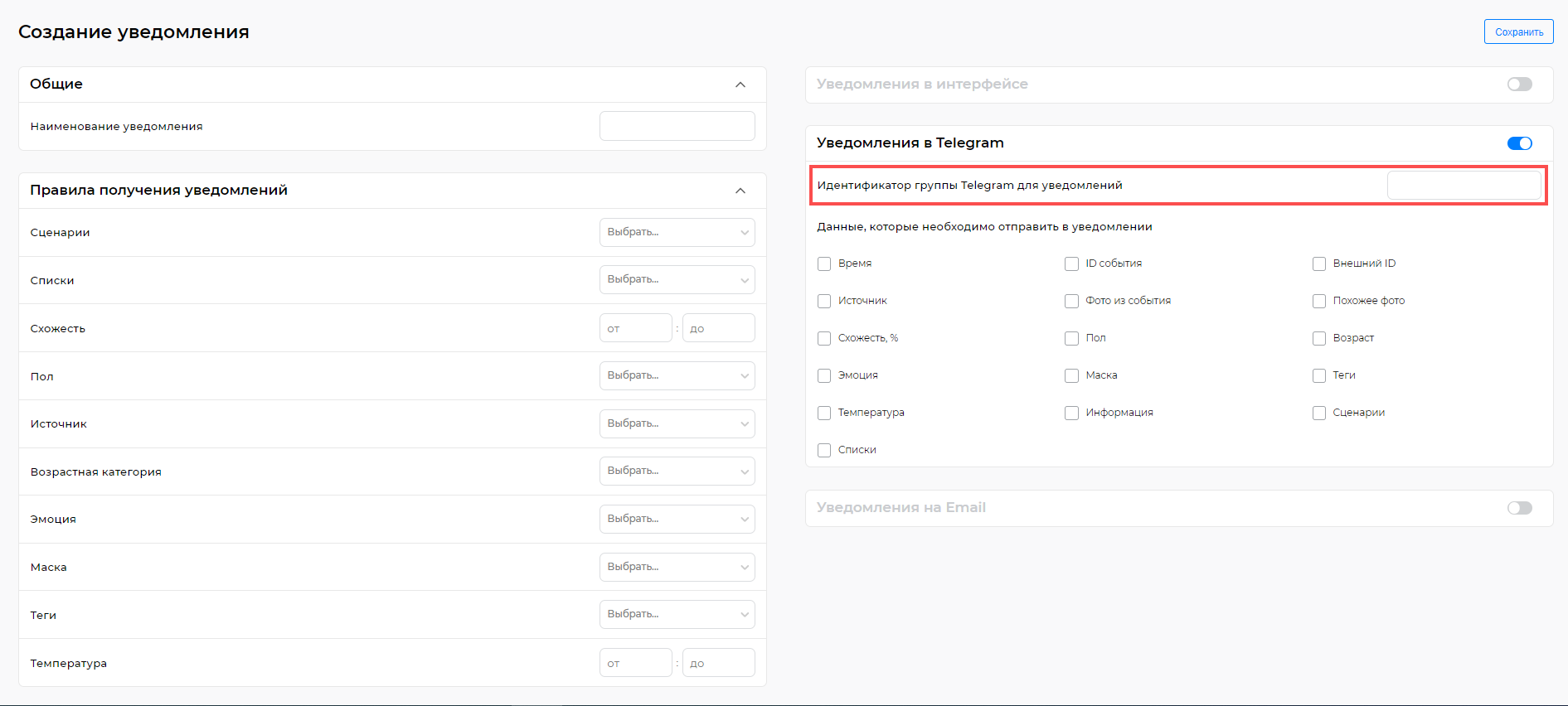Enable the Внешний ID checkbox
The image size is (1568, 706).
point(1318,264)
